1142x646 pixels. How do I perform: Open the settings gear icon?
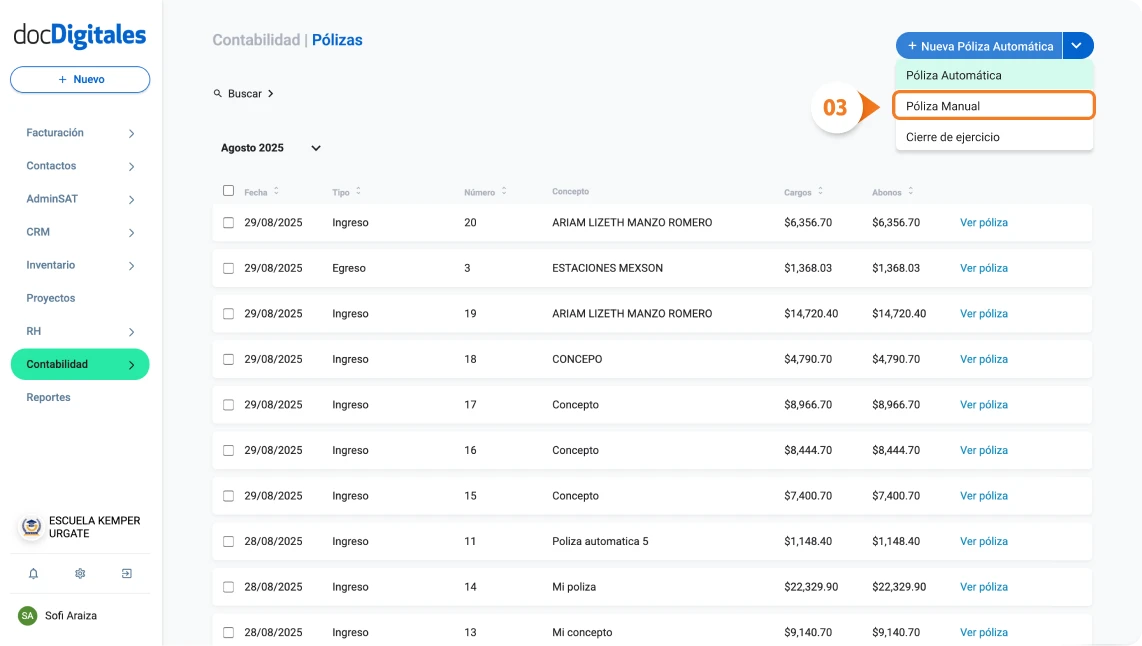click(79, 573)
